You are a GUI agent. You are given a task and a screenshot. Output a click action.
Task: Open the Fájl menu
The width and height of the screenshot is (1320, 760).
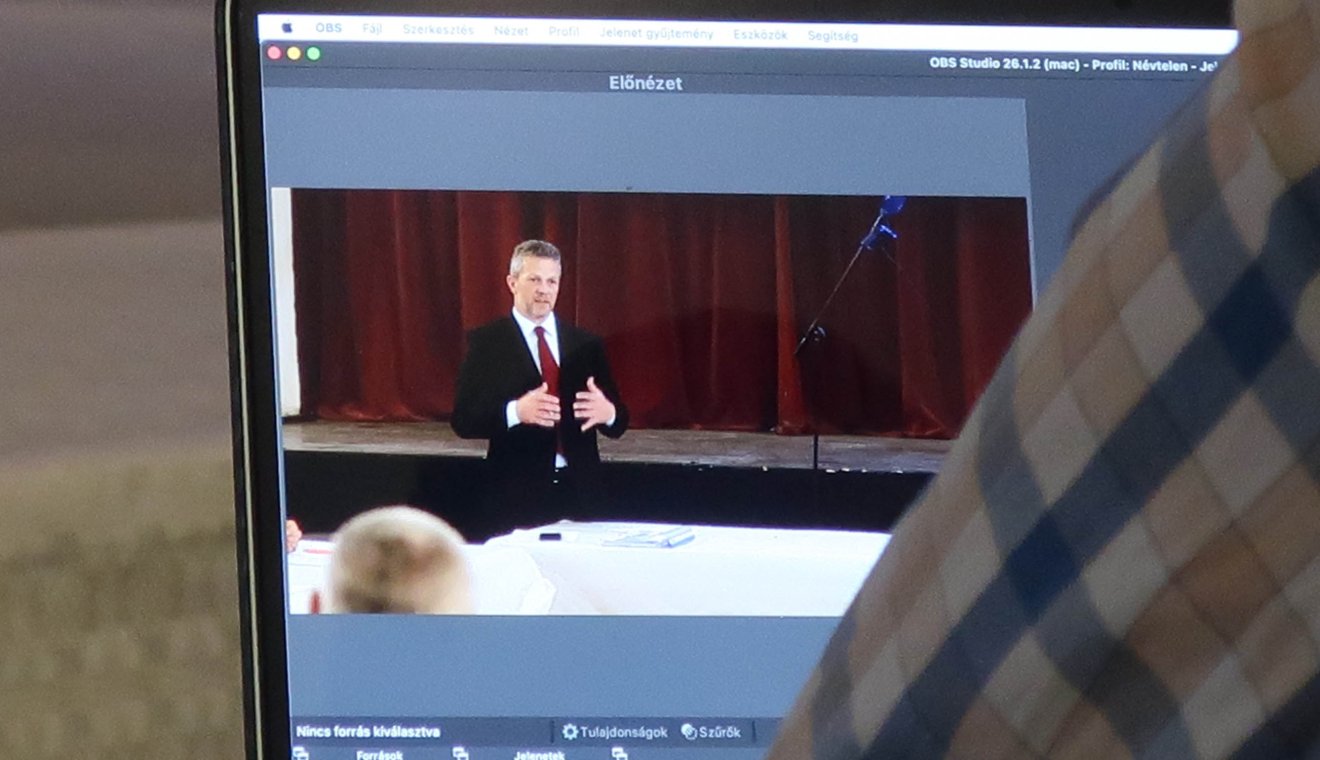click(x=372, y=30)
